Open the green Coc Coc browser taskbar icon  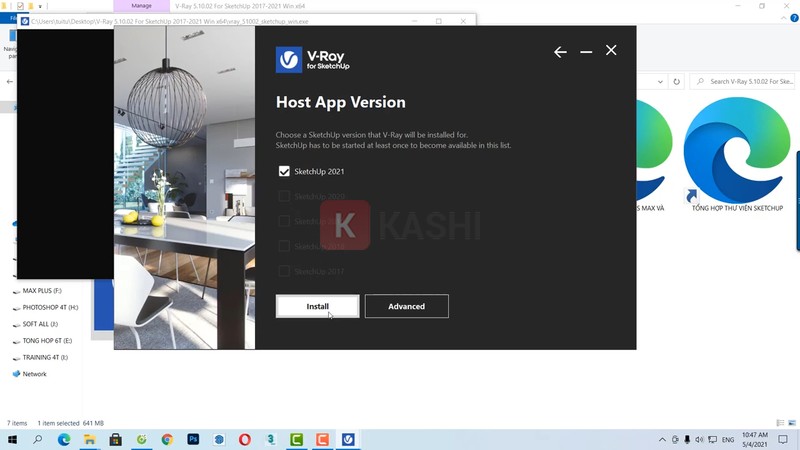click(x=141, y=439)
